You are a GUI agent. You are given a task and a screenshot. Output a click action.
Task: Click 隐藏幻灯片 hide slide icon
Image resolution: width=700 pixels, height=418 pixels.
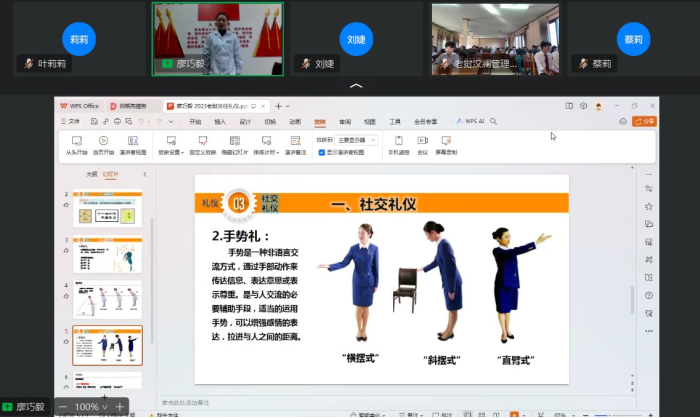coord(234,142)
